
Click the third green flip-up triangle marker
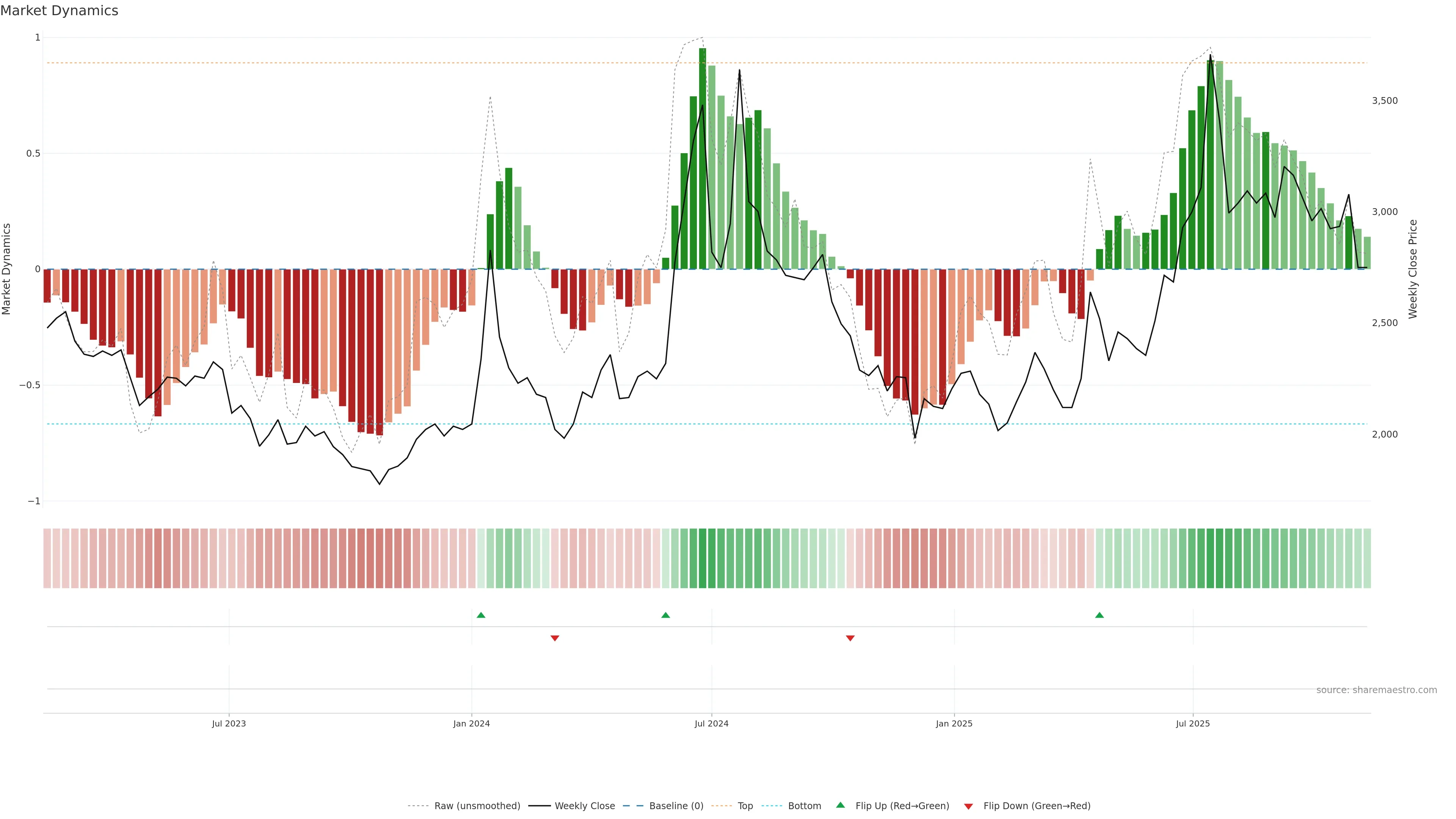[1099, 615]
